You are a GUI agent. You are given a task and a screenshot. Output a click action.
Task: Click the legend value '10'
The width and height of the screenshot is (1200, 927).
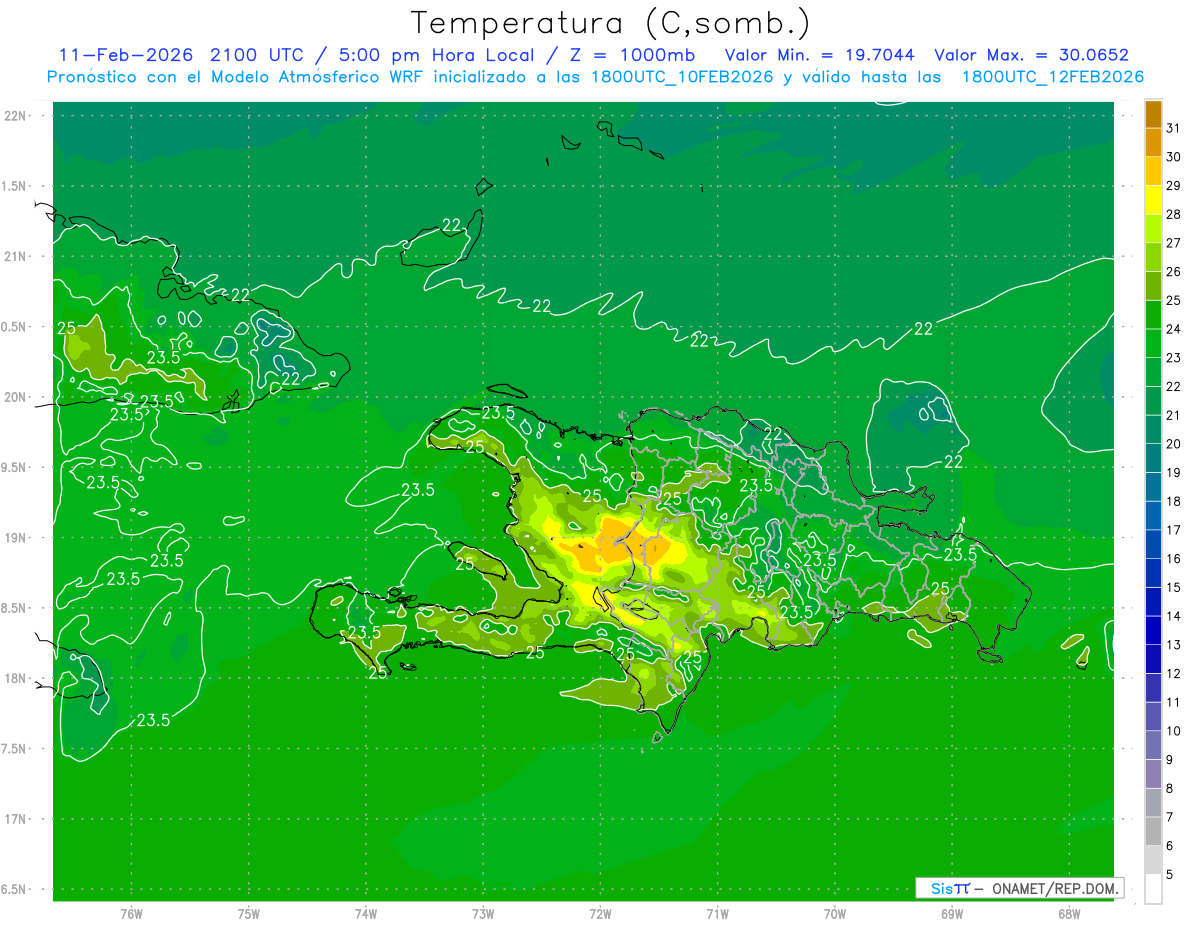coord(1173,731)
